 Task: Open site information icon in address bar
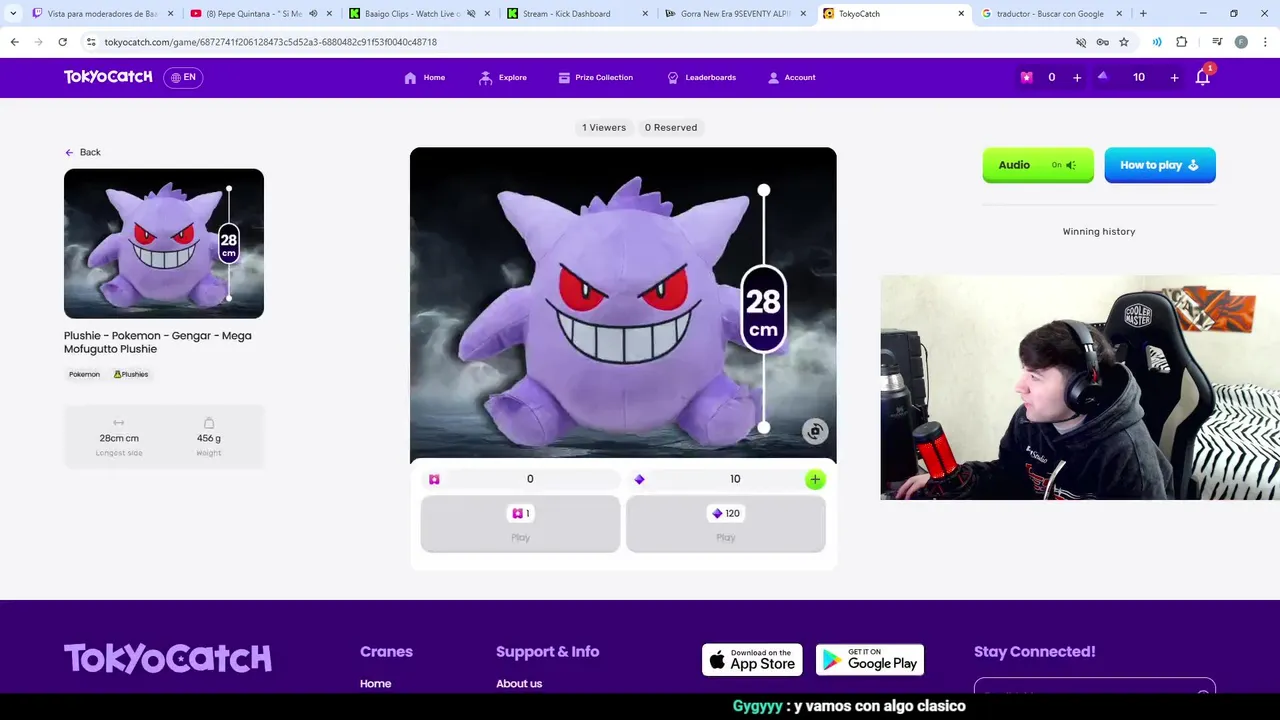pos(91,42)
